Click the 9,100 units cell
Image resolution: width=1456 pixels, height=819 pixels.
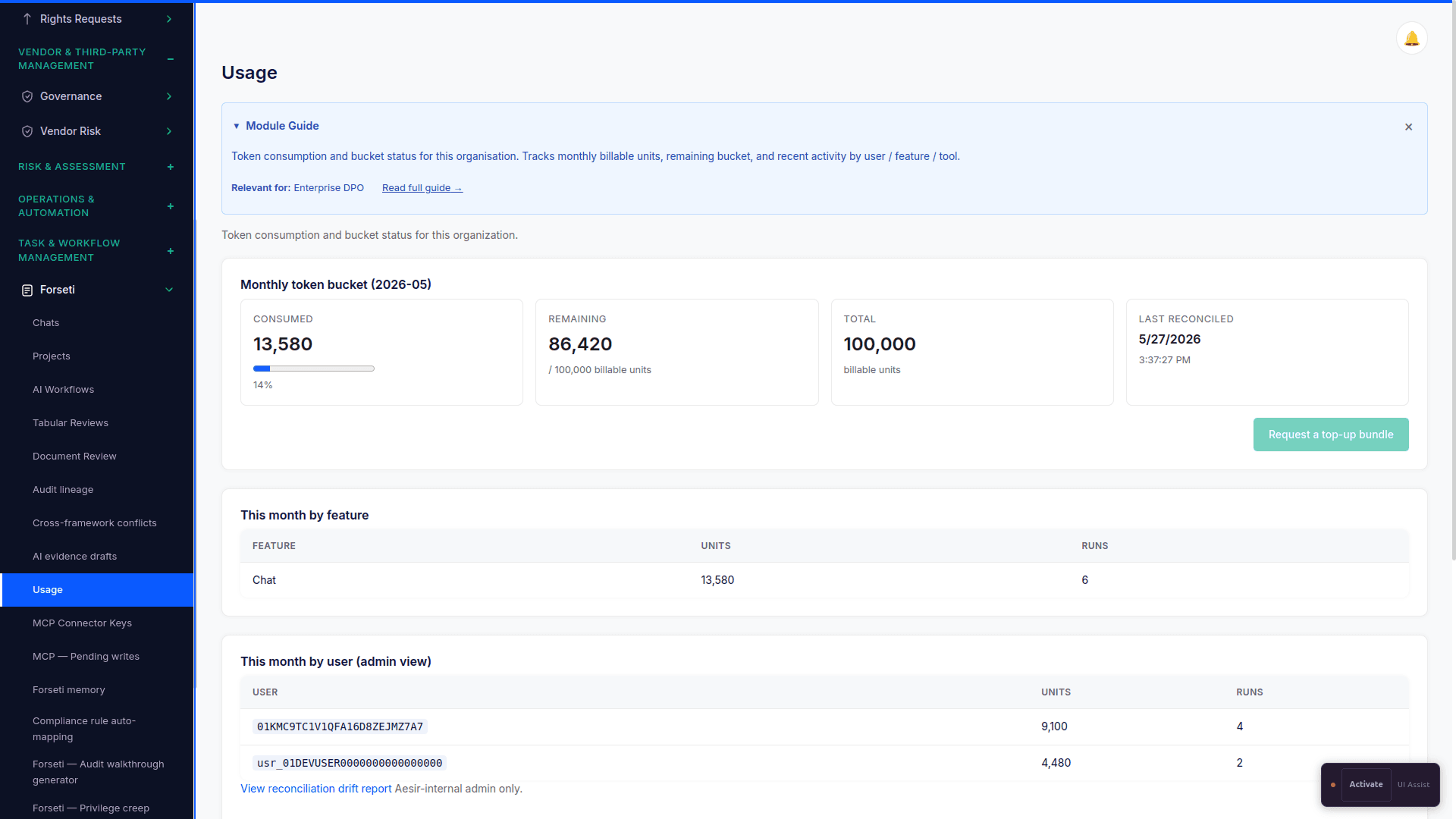(1054, 726)
